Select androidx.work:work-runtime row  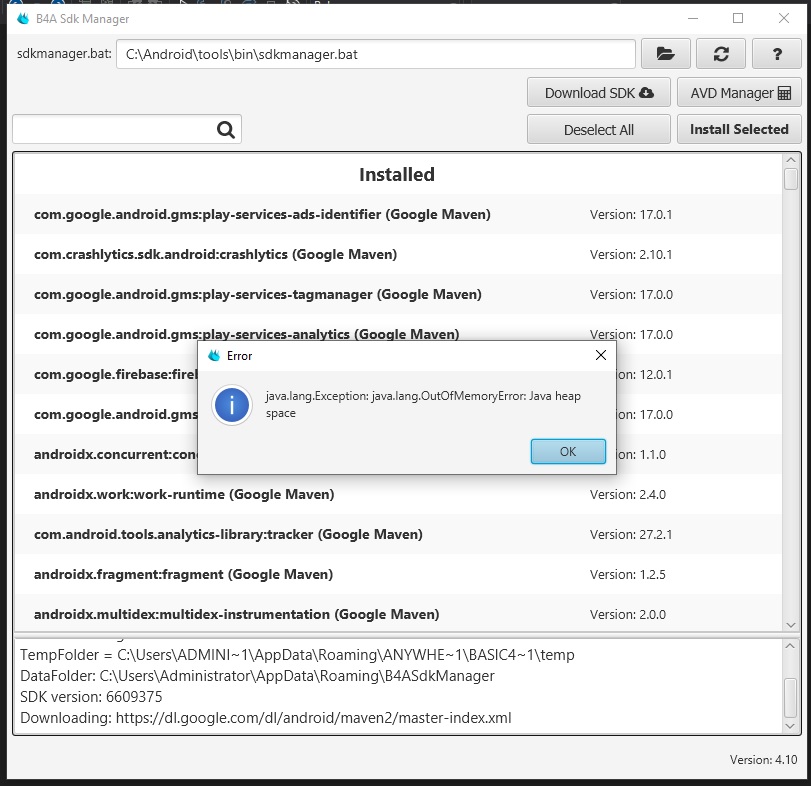point(398,494)
